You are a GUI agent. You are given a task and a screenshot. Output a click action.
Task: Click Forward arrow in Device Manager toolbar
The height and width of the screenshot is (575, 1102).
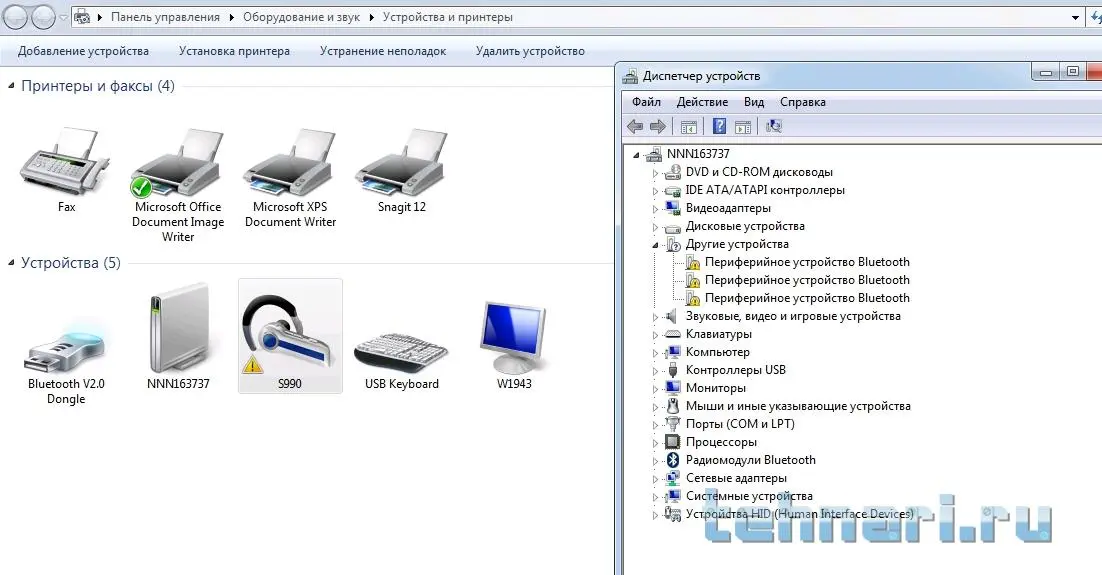click(658, 127)
